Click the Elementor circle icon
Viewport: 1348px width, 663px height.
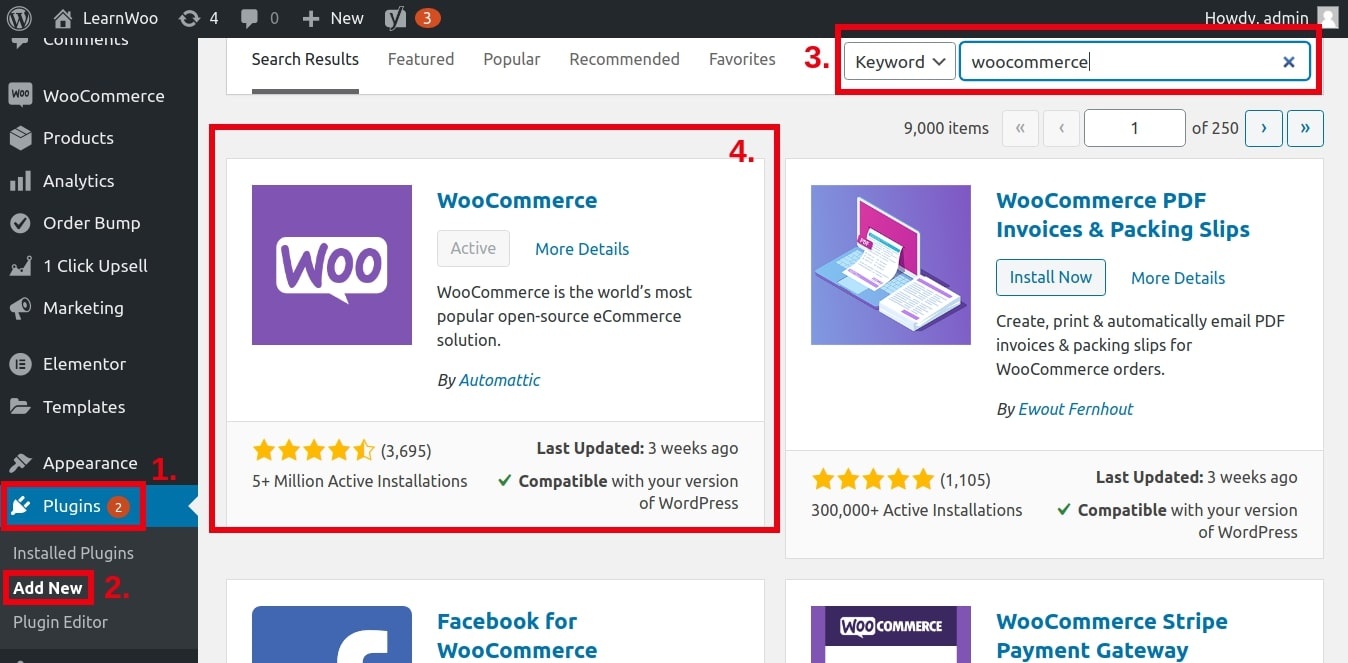click(20, 364)
